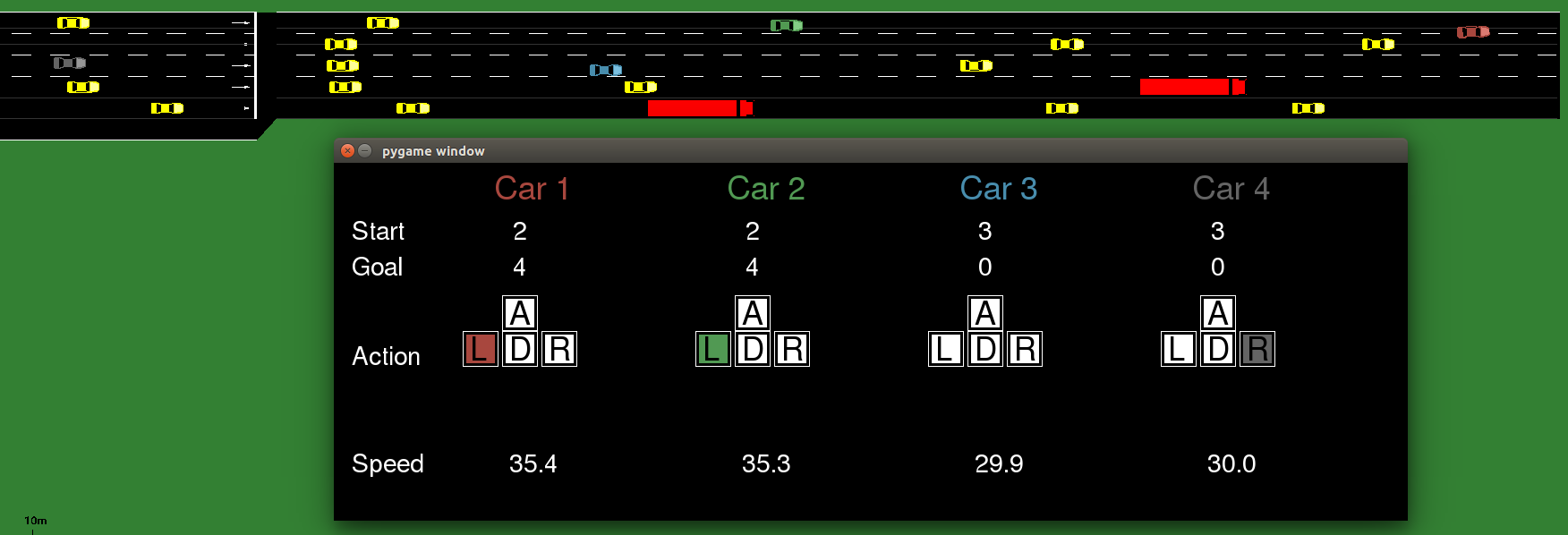Click Car 3's Start lane value 3
Screen dimensions: 1568x535
984,232
